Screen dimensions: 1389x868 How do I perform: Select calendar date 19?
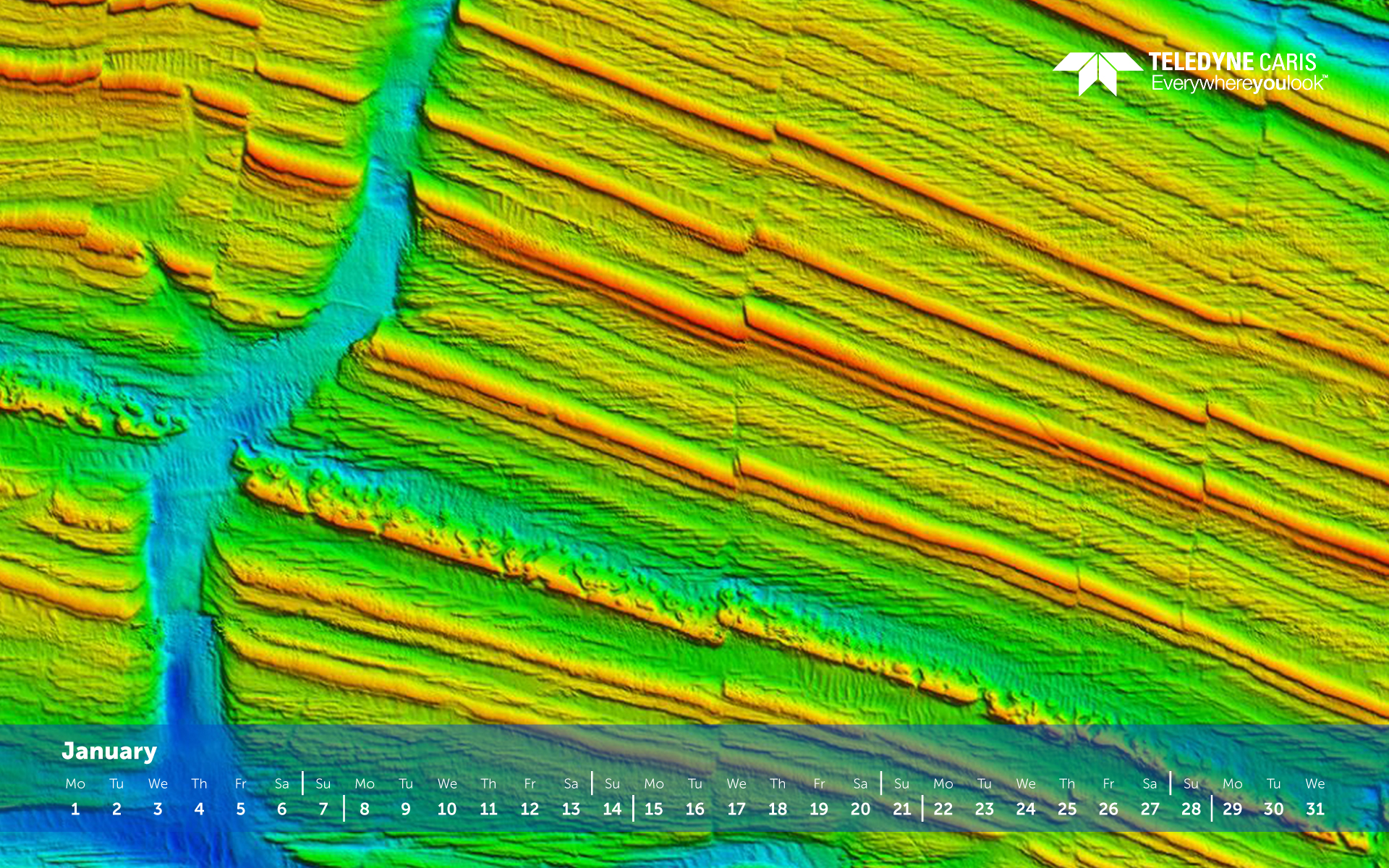819,809
